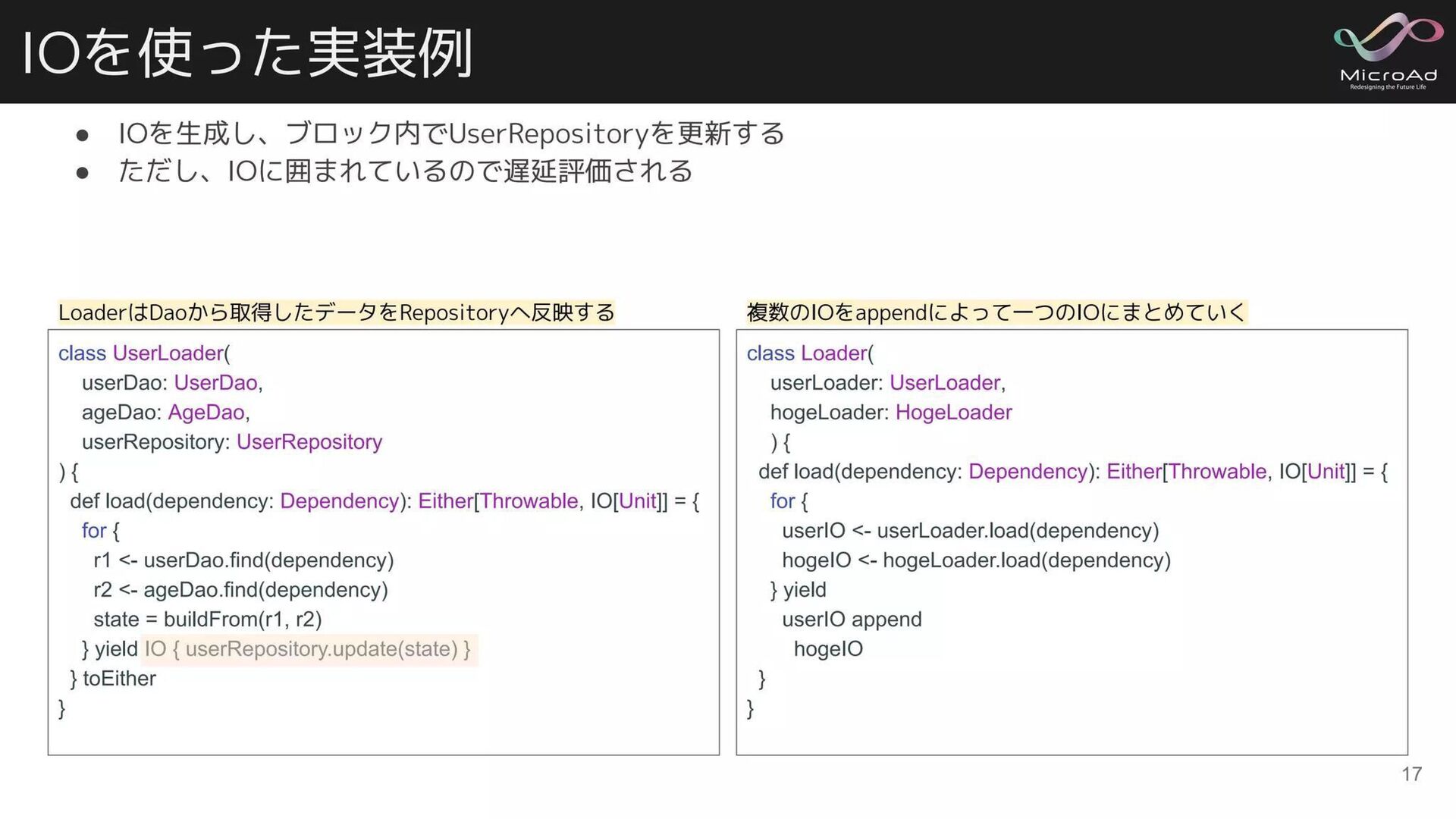
Task: Click the slide page number 17
Action: coord(1410,773)
